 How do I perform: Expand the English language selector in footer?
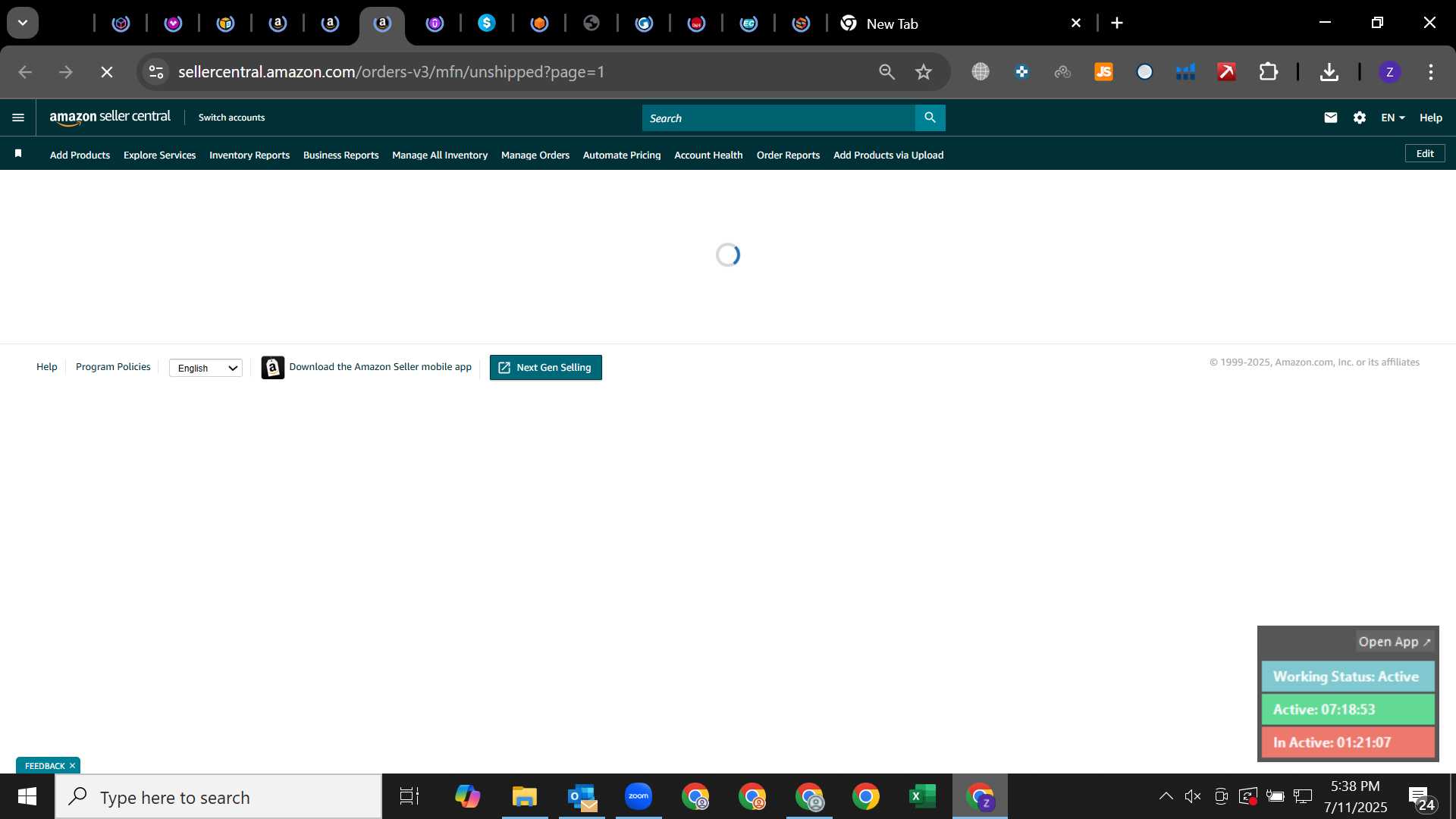206,368
